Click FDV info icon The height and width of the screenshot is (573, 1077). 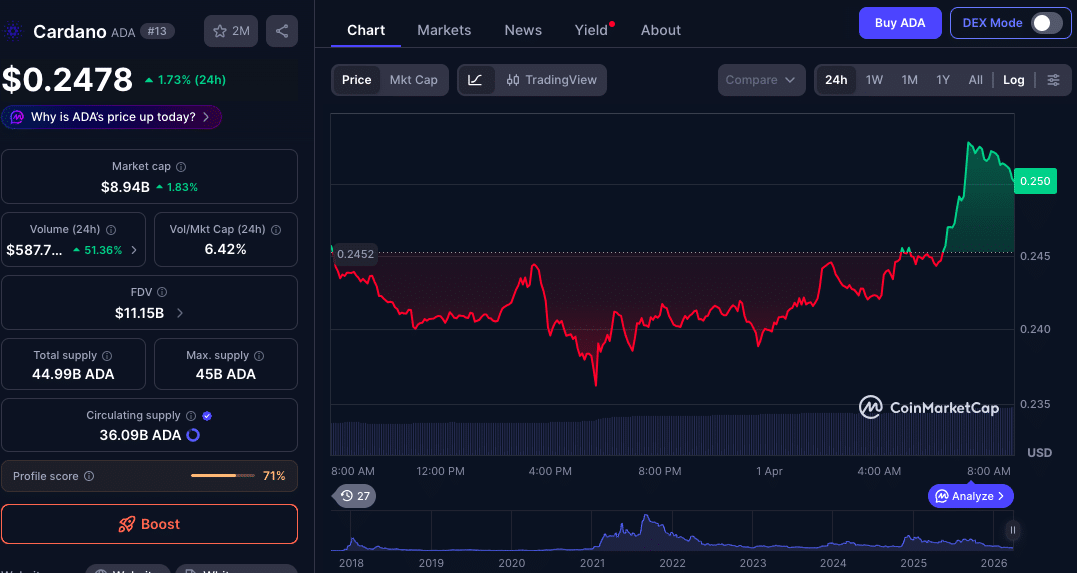(x=162, y=293)
